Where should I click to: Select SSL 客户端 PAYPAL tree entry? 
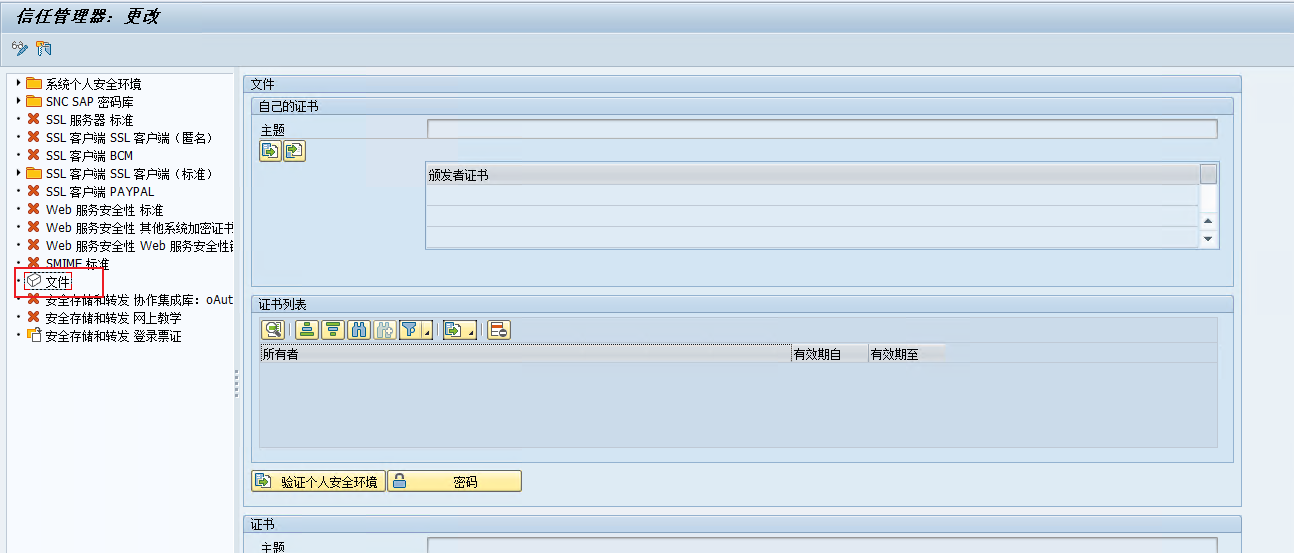pos(100,192)
